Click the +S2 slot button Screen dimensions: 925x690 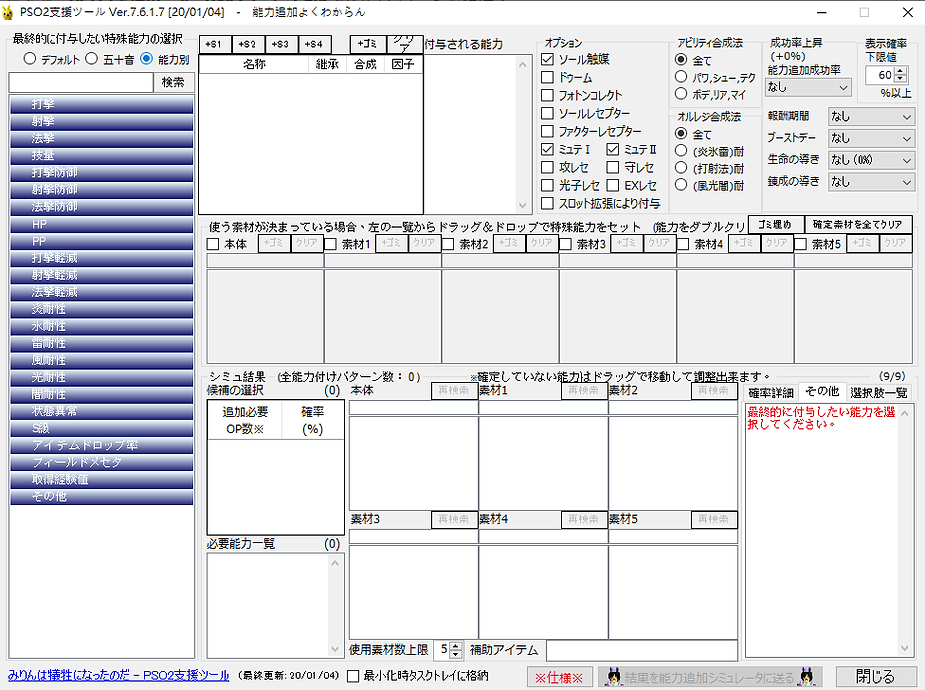(x=248, y=44)
